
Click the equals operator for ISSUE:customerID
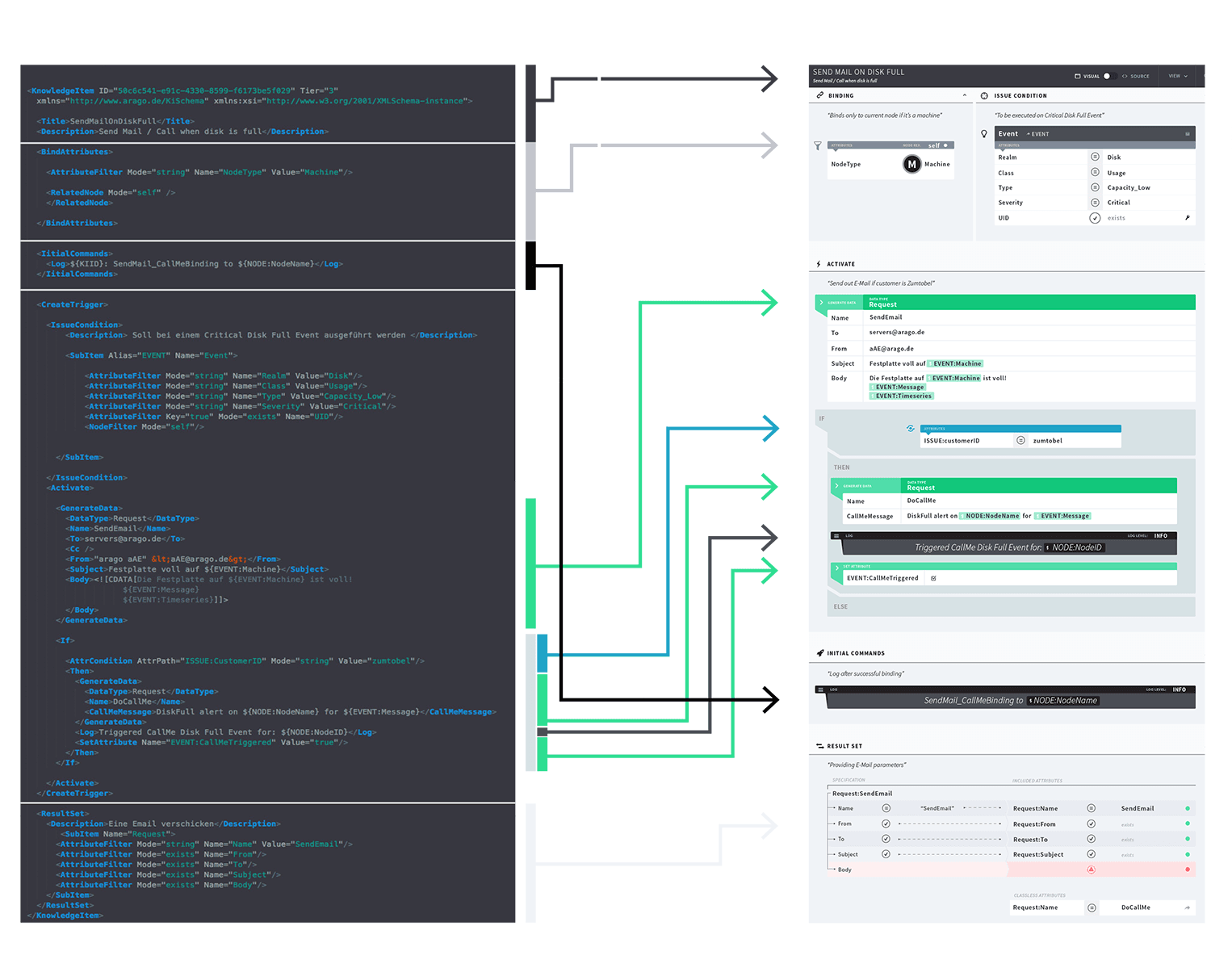[1020, 441]
